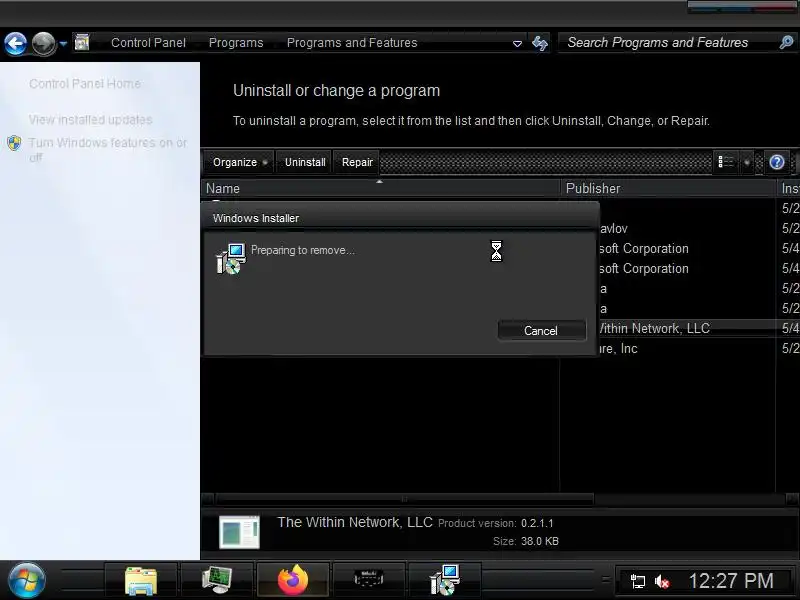Click the muted volume tray icon
Screen dimensions: 800x600
point(662,581)
